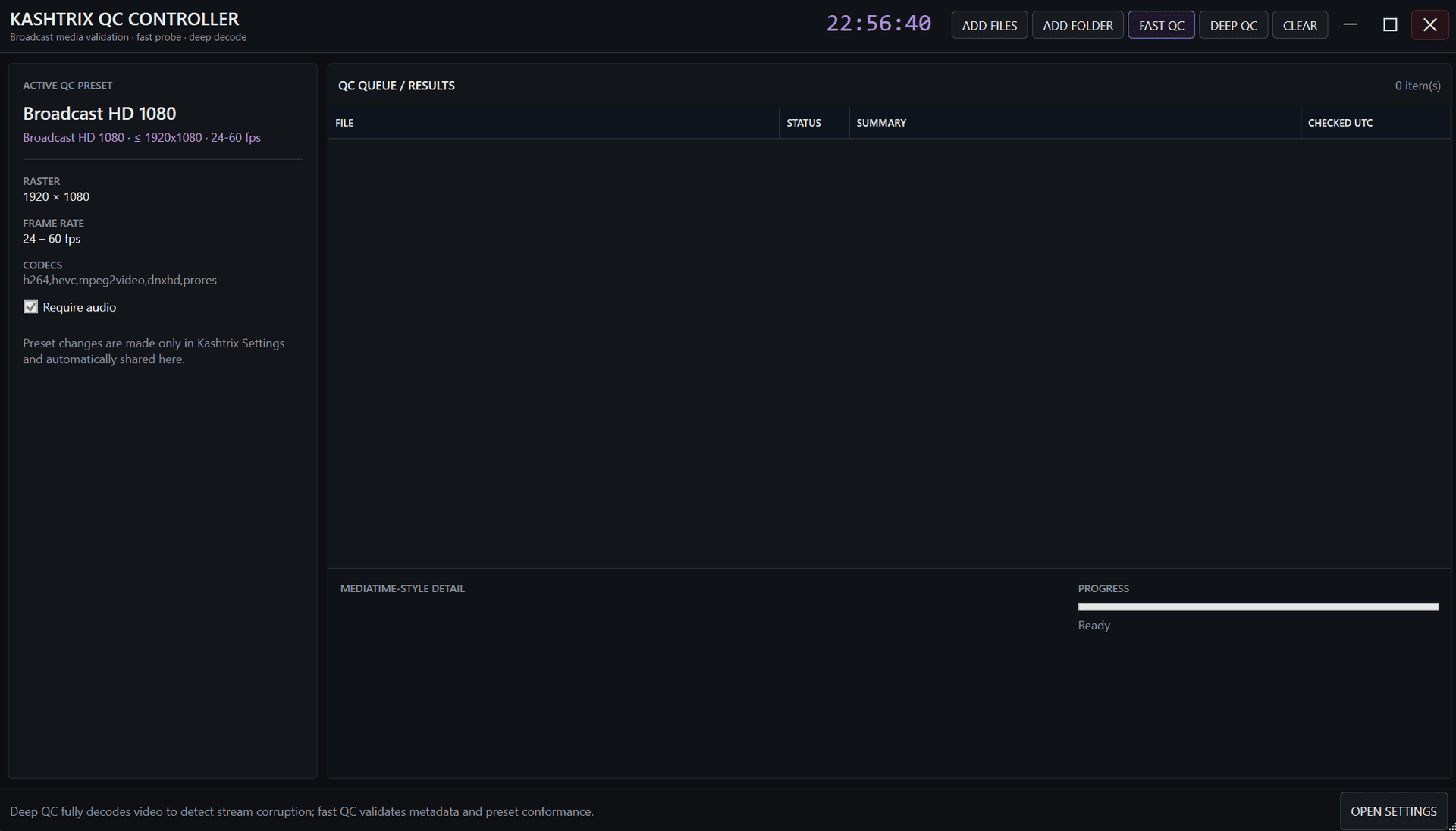Clear the QC queue with CLEAR
The image size is (1456, 831).
point(1300,25)
